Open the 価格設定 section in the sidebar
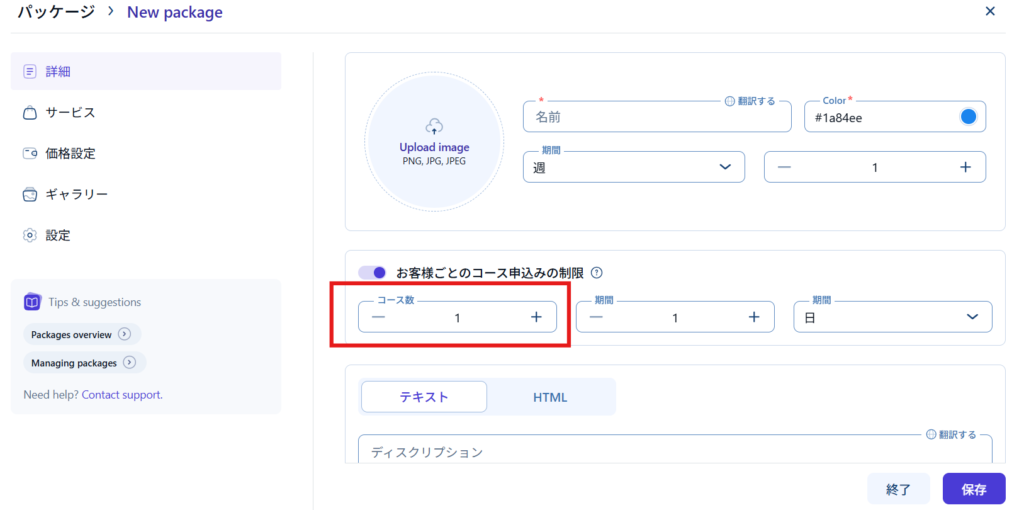The image size is (1024, 510). (x=70, y=154)
